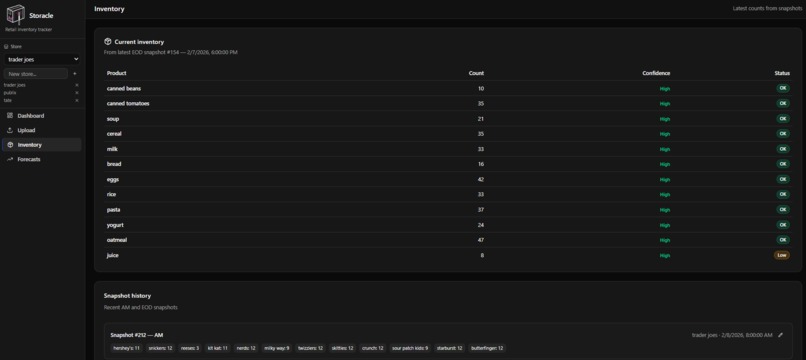Select trader joes in the store list
The height and width of the screenshot is (360, 806).
[14, 85]
